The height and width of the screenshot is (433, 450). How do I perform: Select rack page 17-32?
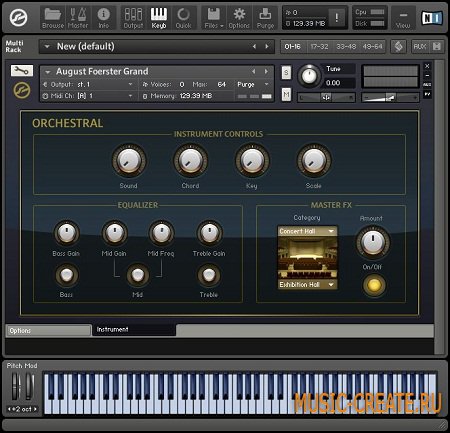pyautogui.click(x=319, y=47)
